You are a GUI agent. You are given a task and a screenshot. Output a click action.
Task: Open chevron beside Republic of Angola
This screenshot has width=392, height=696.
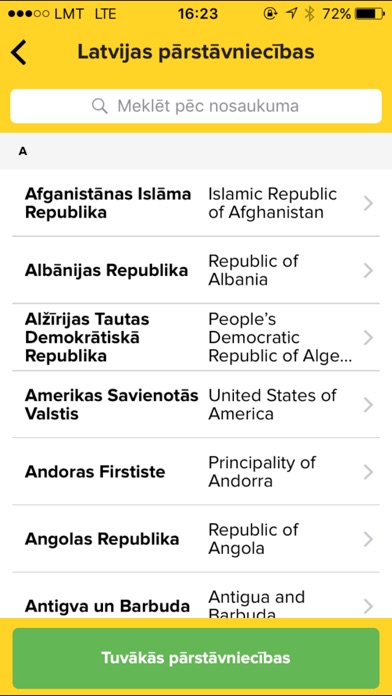(x=368, y=539)
